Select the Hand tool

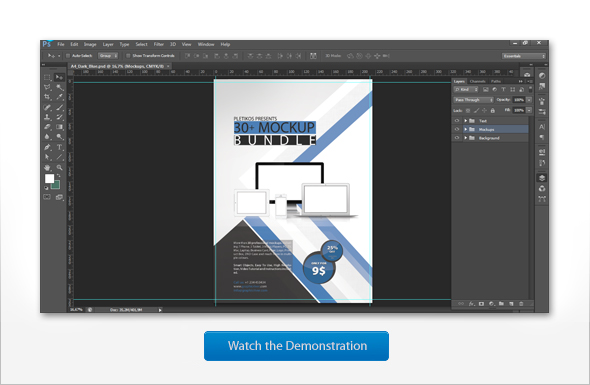pyautogui.click(x=47, y=167)
